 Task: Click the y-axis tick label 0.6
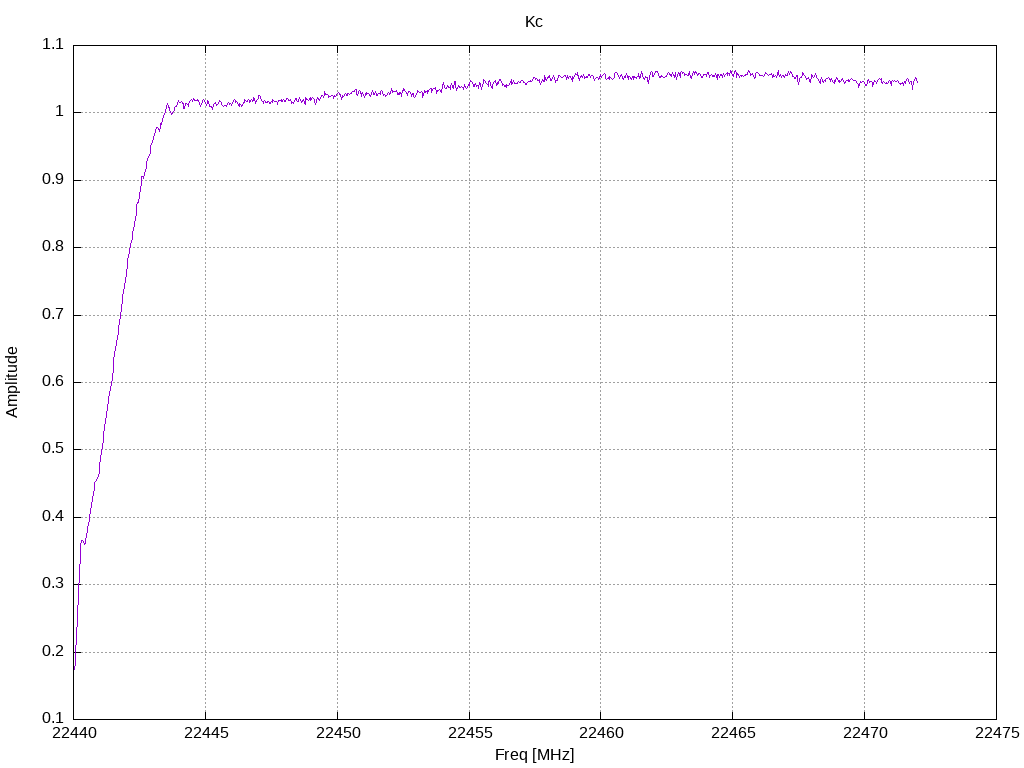[x=53, y=381]
